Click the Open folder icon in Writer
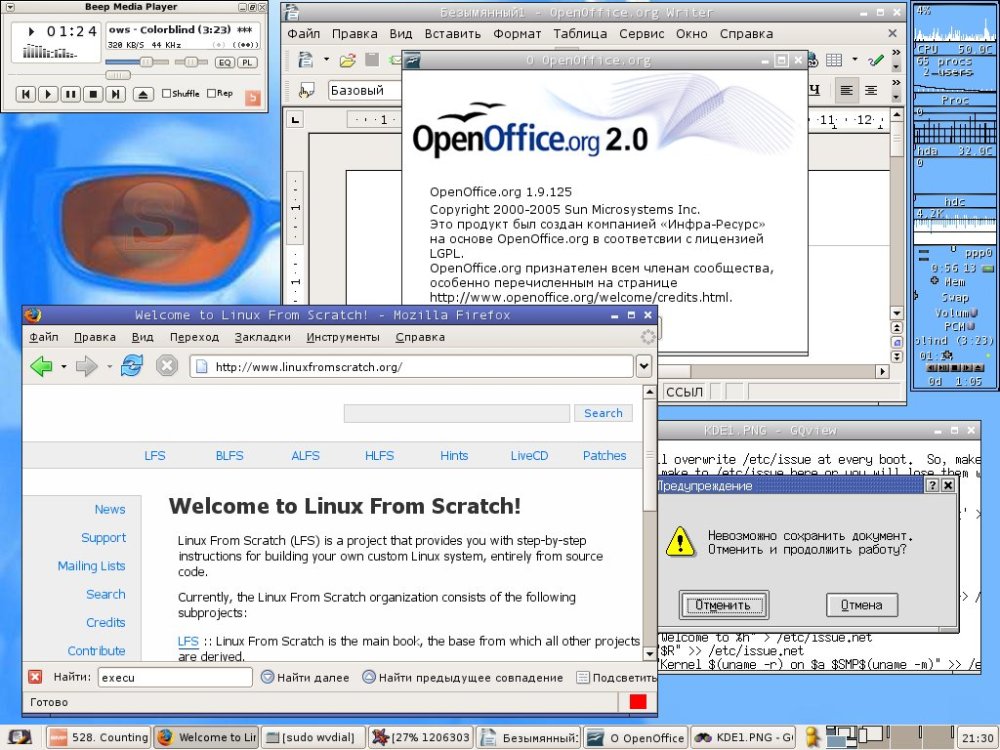The image size is (1000, 750). (348, 60)
